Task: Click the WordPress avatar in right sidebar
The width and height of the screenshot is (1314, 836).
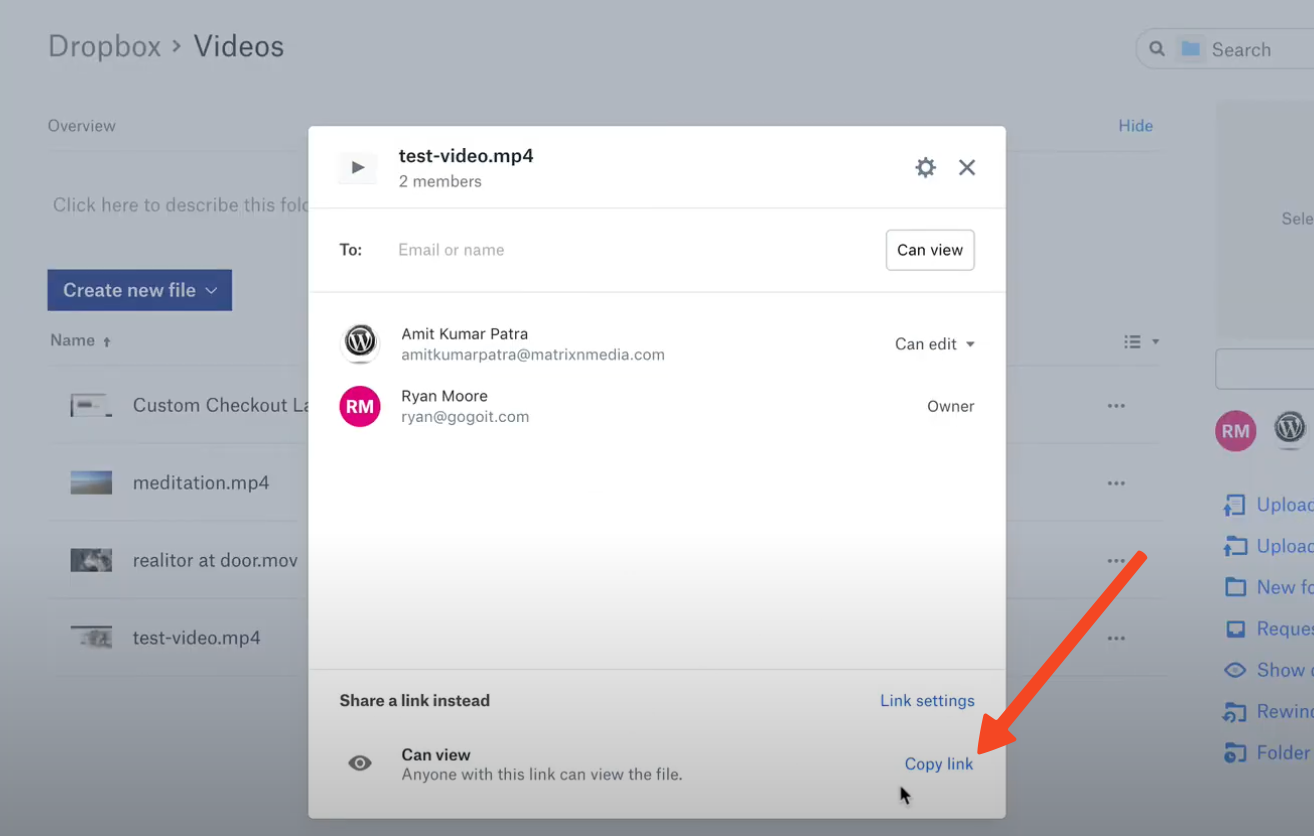Action: pyautogui.click(x=1290, y=429)
